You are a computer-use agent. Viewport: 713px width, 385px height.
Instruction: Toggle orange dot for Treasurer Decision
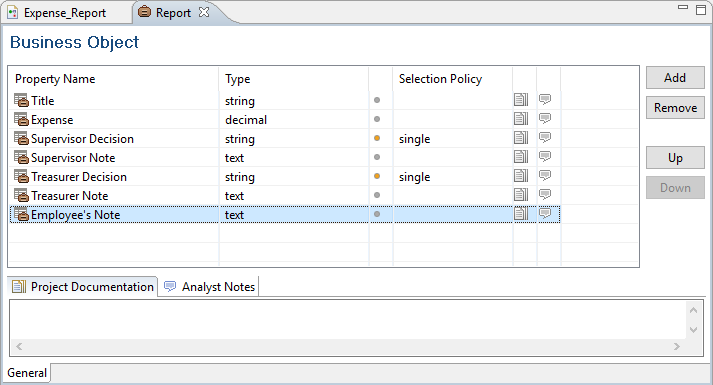pos(377,176)
